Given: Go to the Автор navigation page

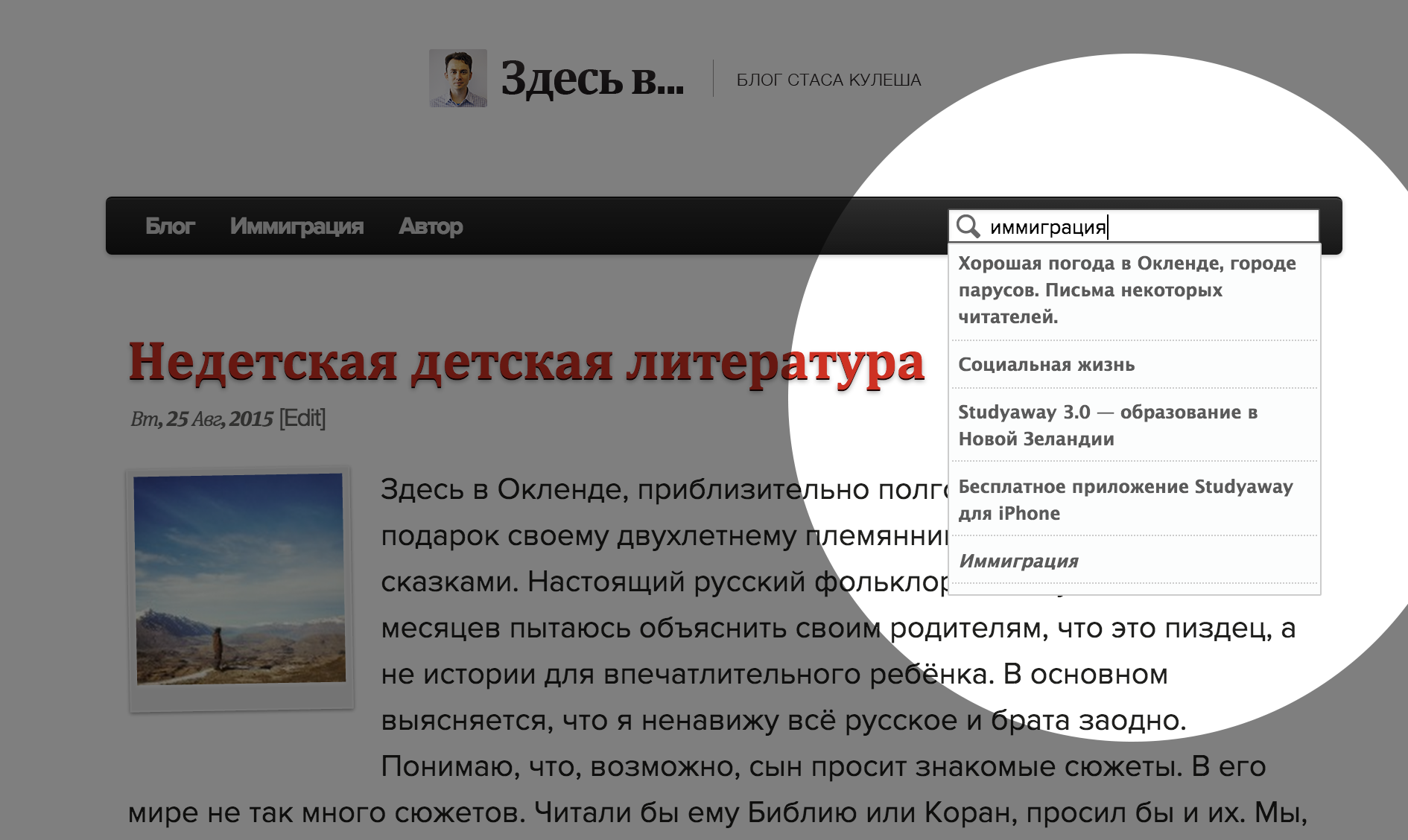Looking at the screenshot, I should [431, 226].
